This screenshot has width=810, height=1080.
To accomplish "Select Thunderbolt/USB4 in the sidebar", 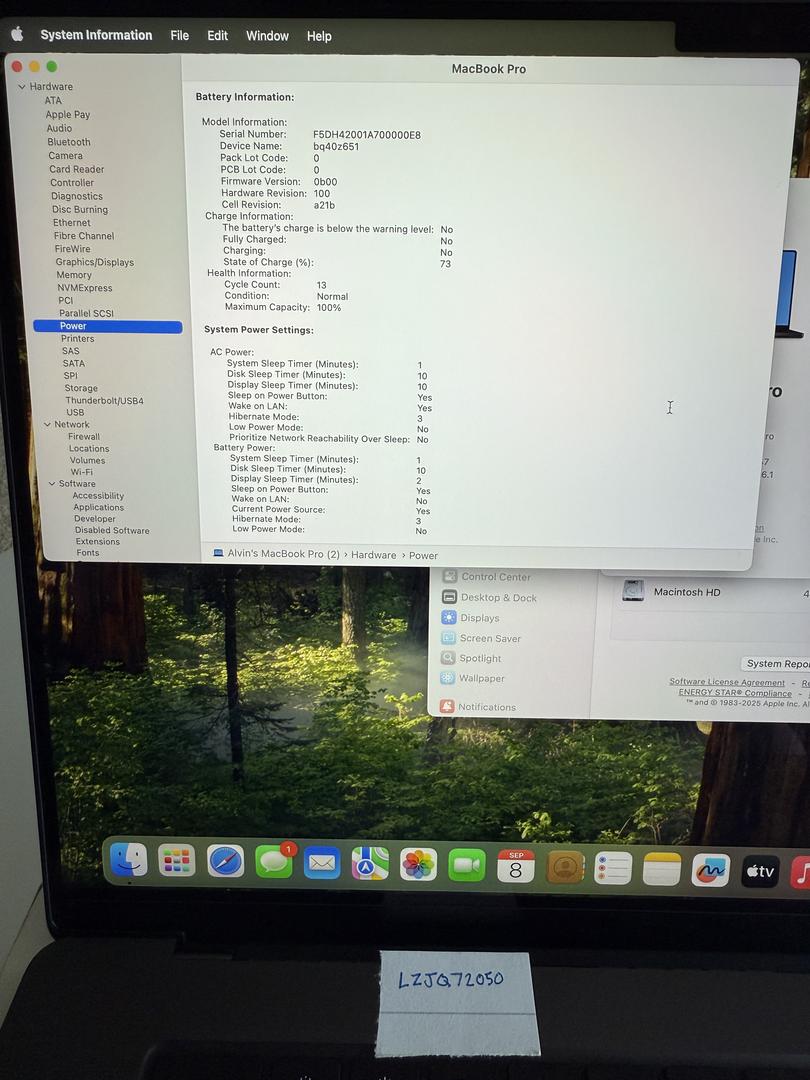I will 104,401.
